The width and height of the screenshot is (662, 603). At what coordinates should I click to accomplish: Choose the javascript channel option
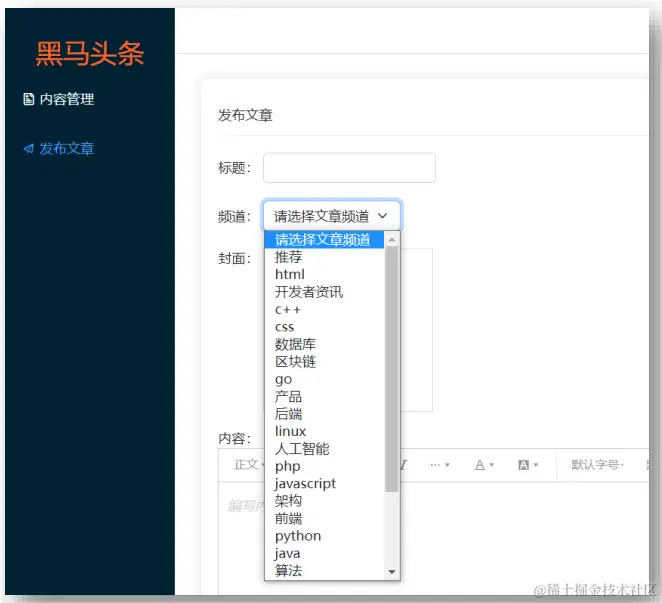pos(324,483)
